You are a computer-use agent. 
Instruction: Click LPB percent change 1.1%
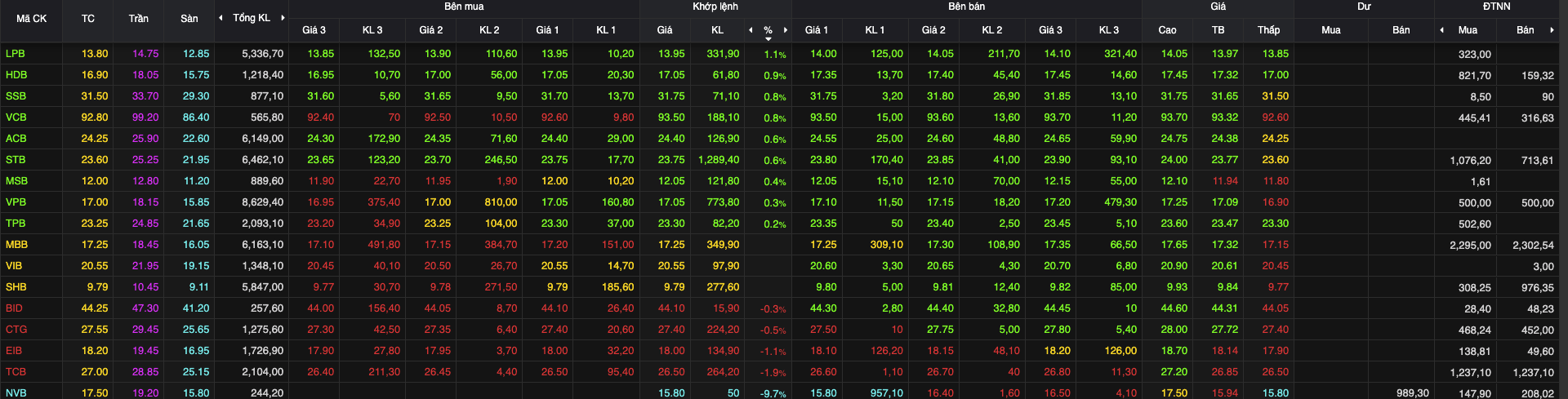pyautogui.click(x=775, y=54)
